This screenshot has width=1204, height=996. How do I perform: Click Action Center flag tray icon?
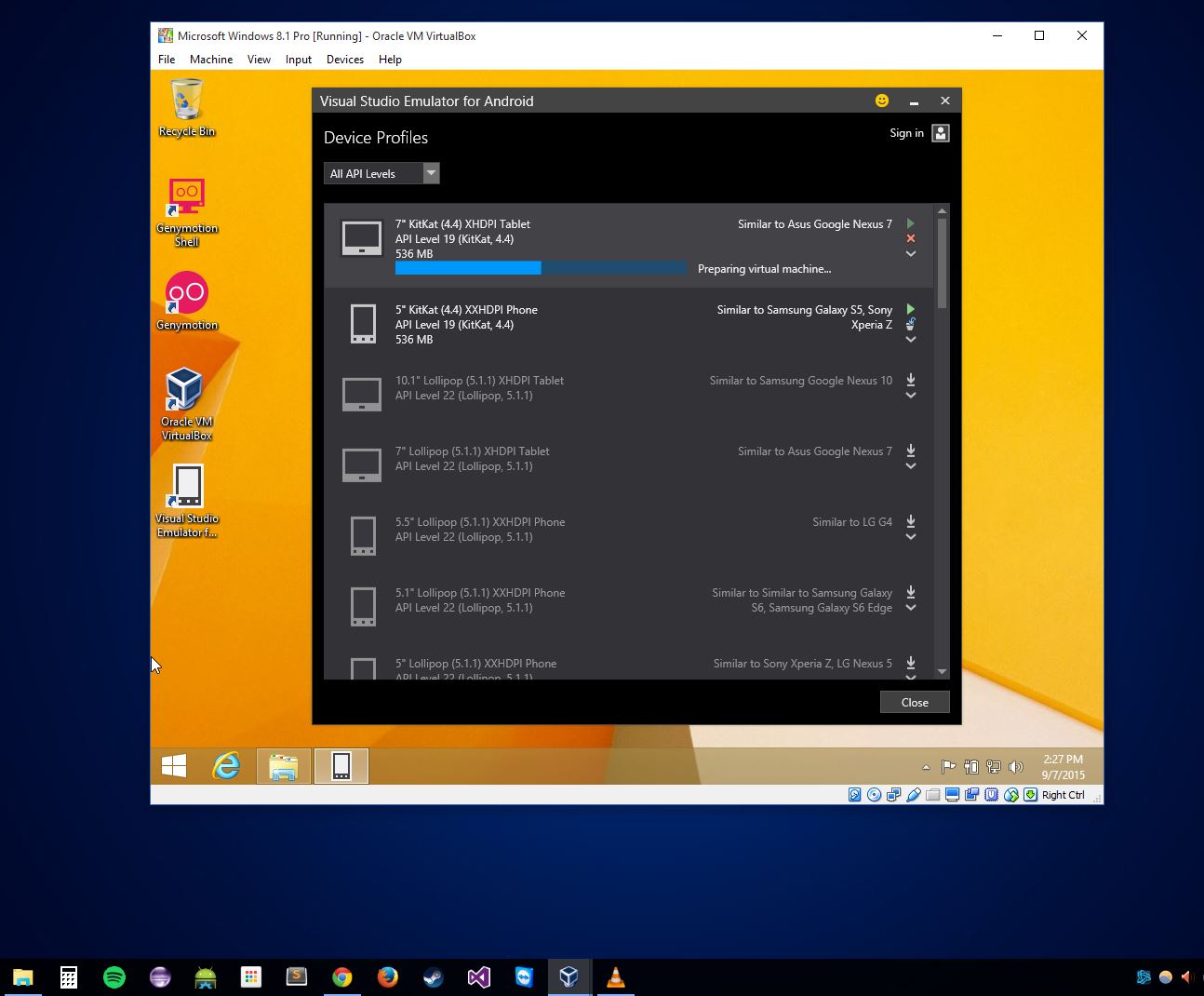948,767
